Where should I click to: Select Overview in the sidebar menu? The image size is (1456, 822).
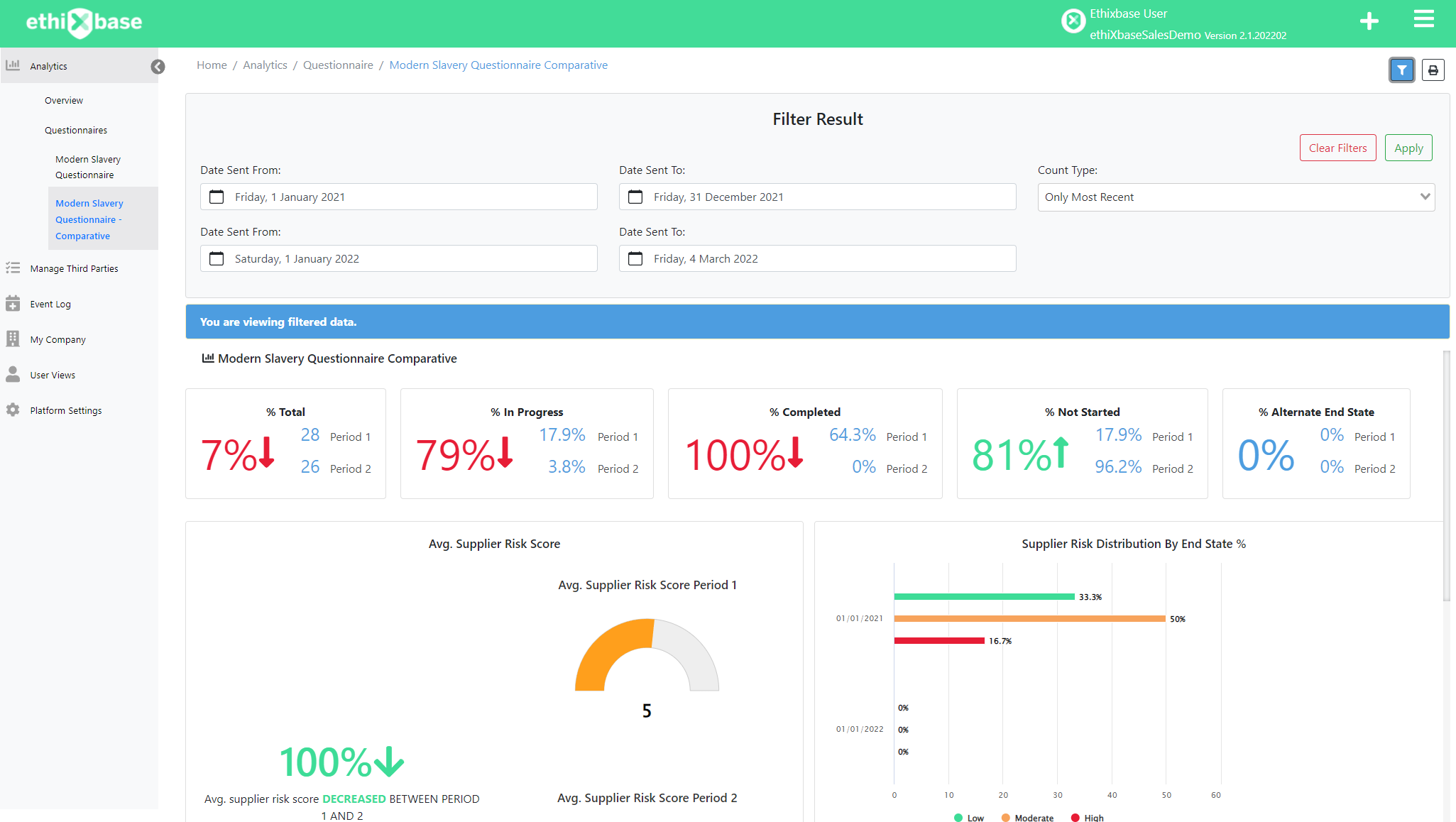(x=63, y=100)
